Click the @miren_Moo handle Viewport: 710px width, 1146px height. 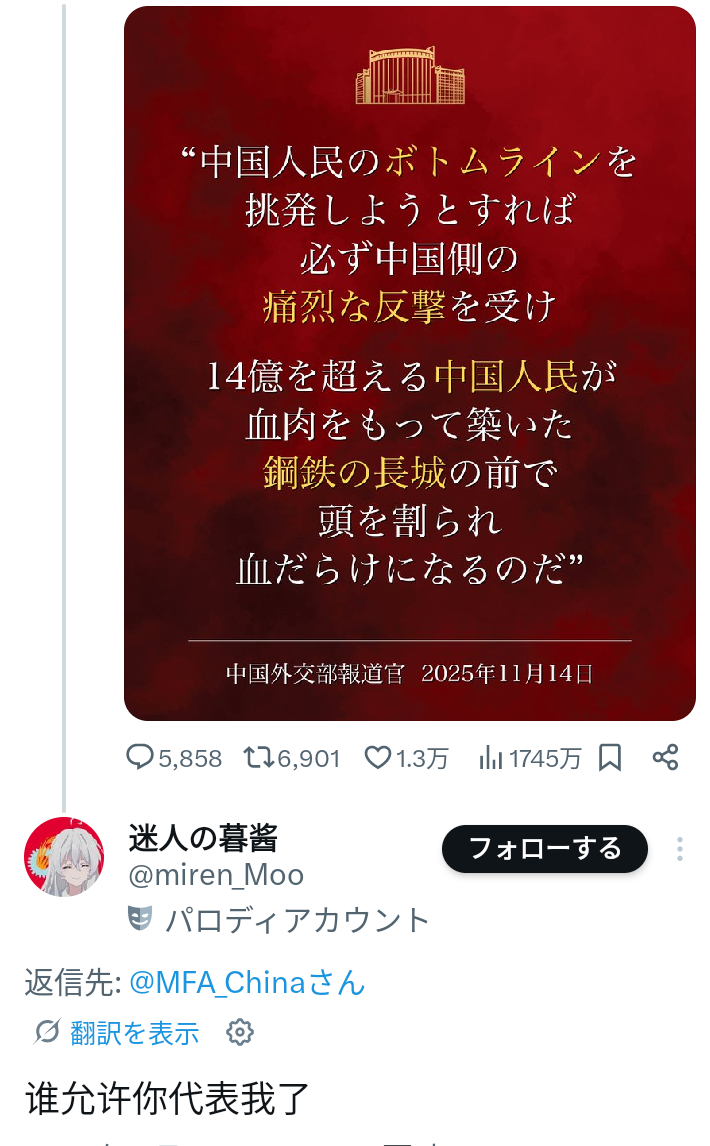(x=216, y=875)
